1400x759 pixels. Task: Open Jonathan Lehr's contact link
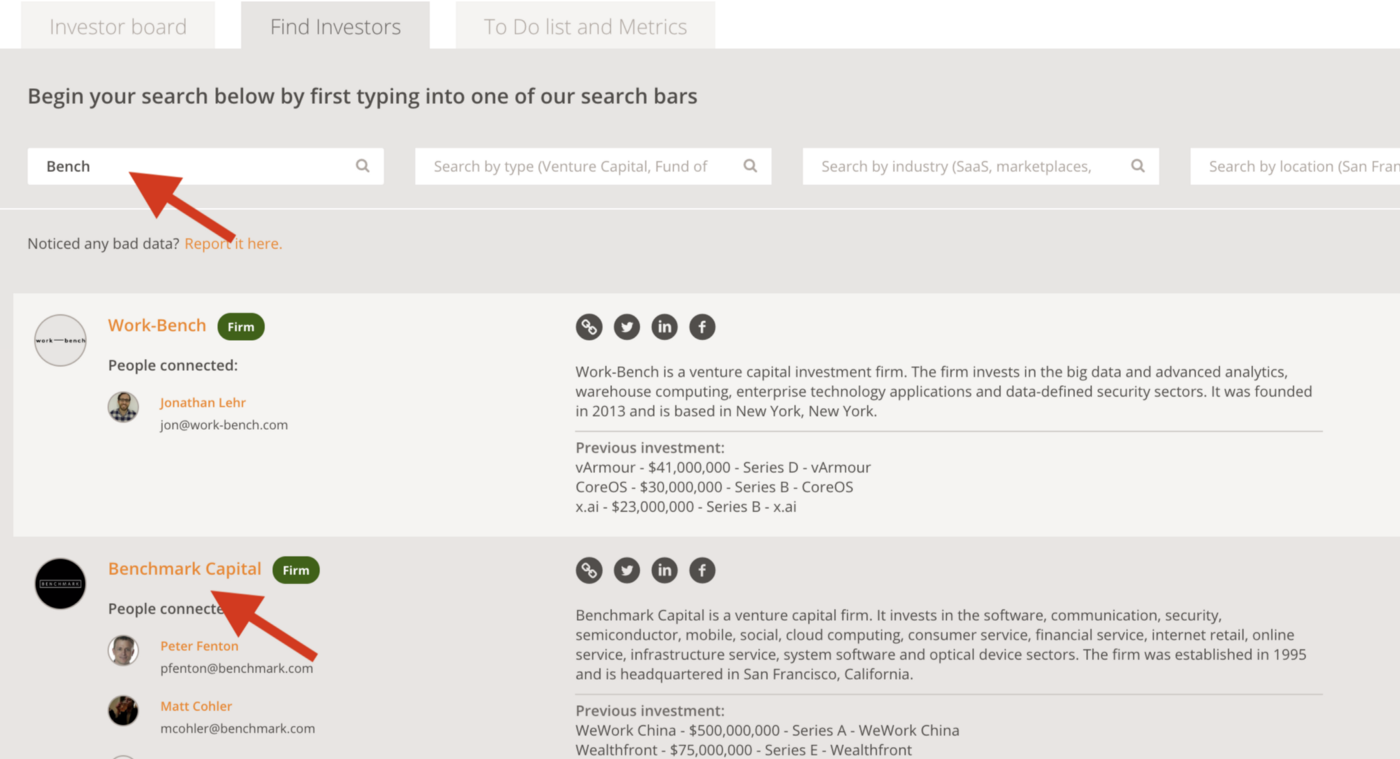pos(203,402)
